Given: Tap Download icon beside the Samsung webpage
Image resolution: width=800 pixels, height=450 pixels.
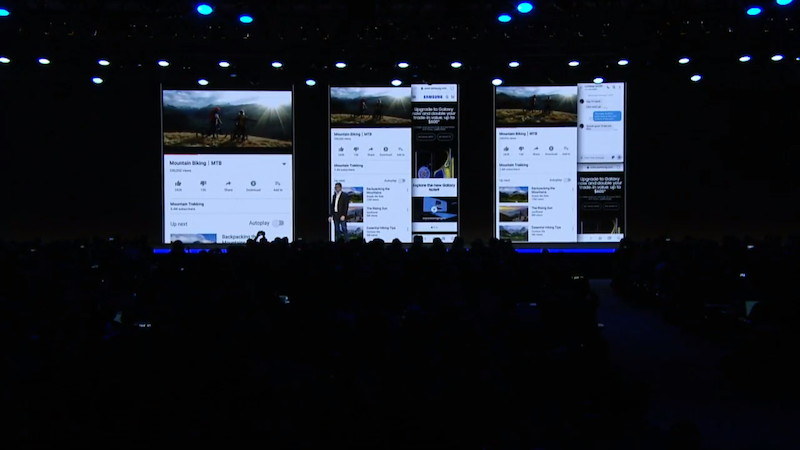Looking at the screenshot, I should click(386, 151).
